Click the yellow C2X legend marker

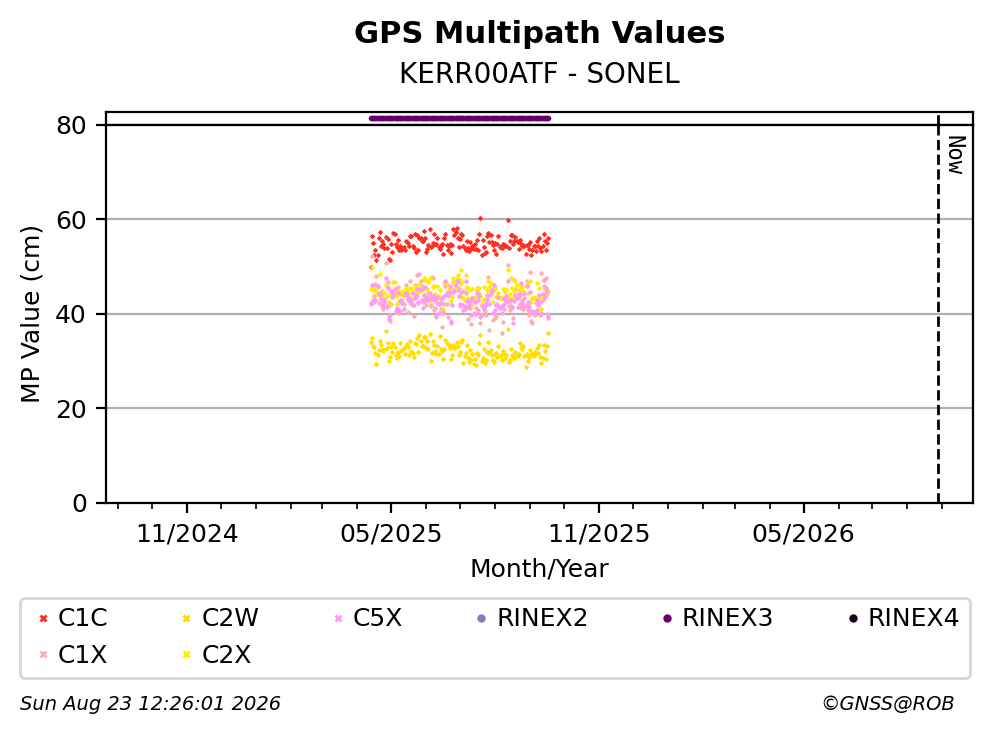pyautogui.click(x=187, y=655)
